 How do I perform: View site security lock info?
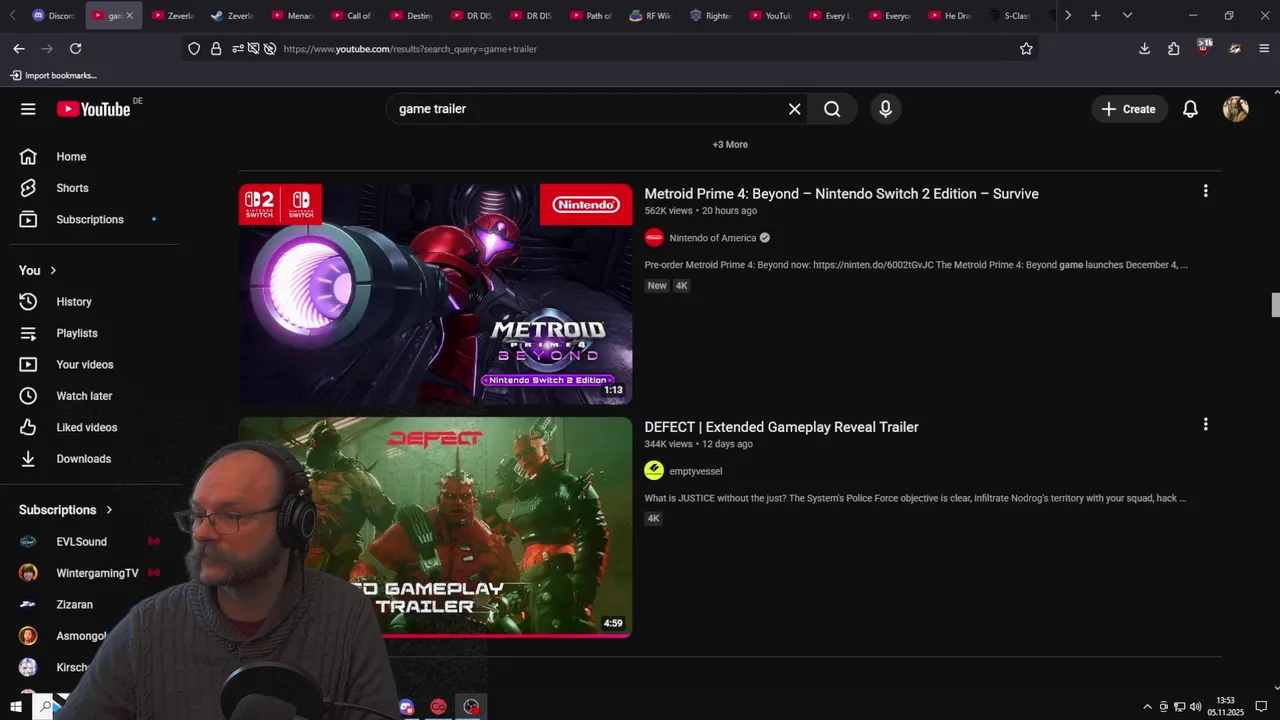tap(216, 48)
